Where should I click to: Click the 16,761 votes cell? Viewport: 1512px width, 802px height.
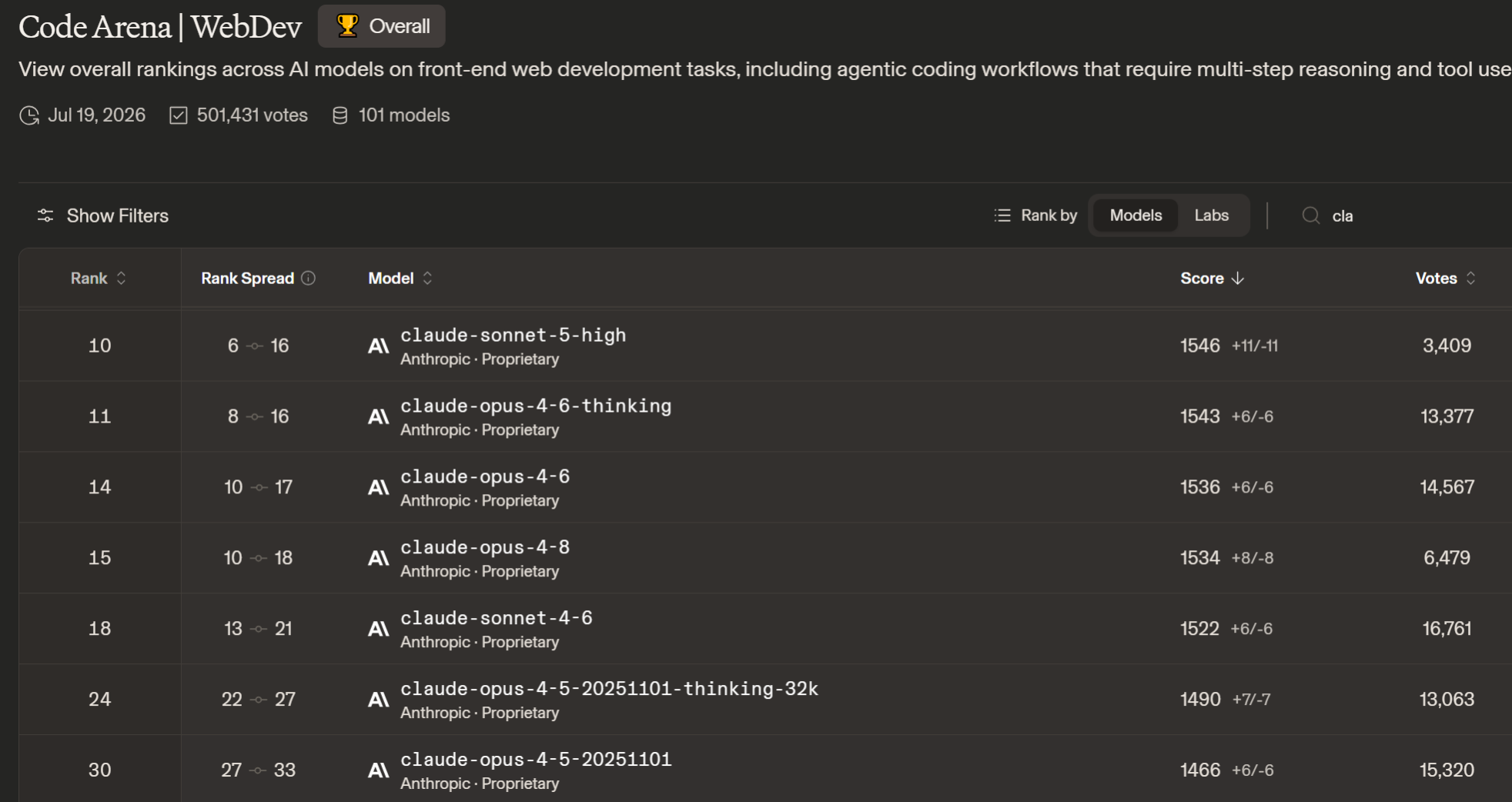pyautogui.click(x=1447, y=629)
